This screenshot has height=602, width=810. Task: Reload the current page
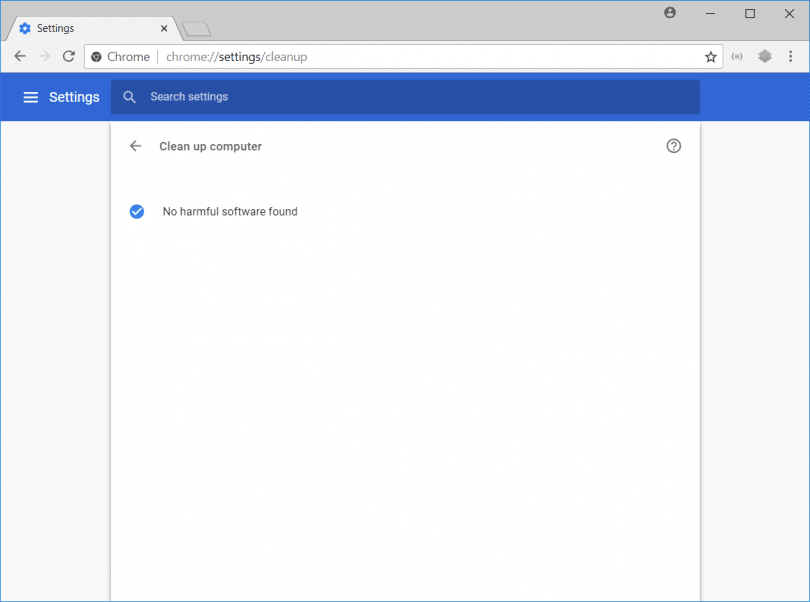[x=69, y=57]
